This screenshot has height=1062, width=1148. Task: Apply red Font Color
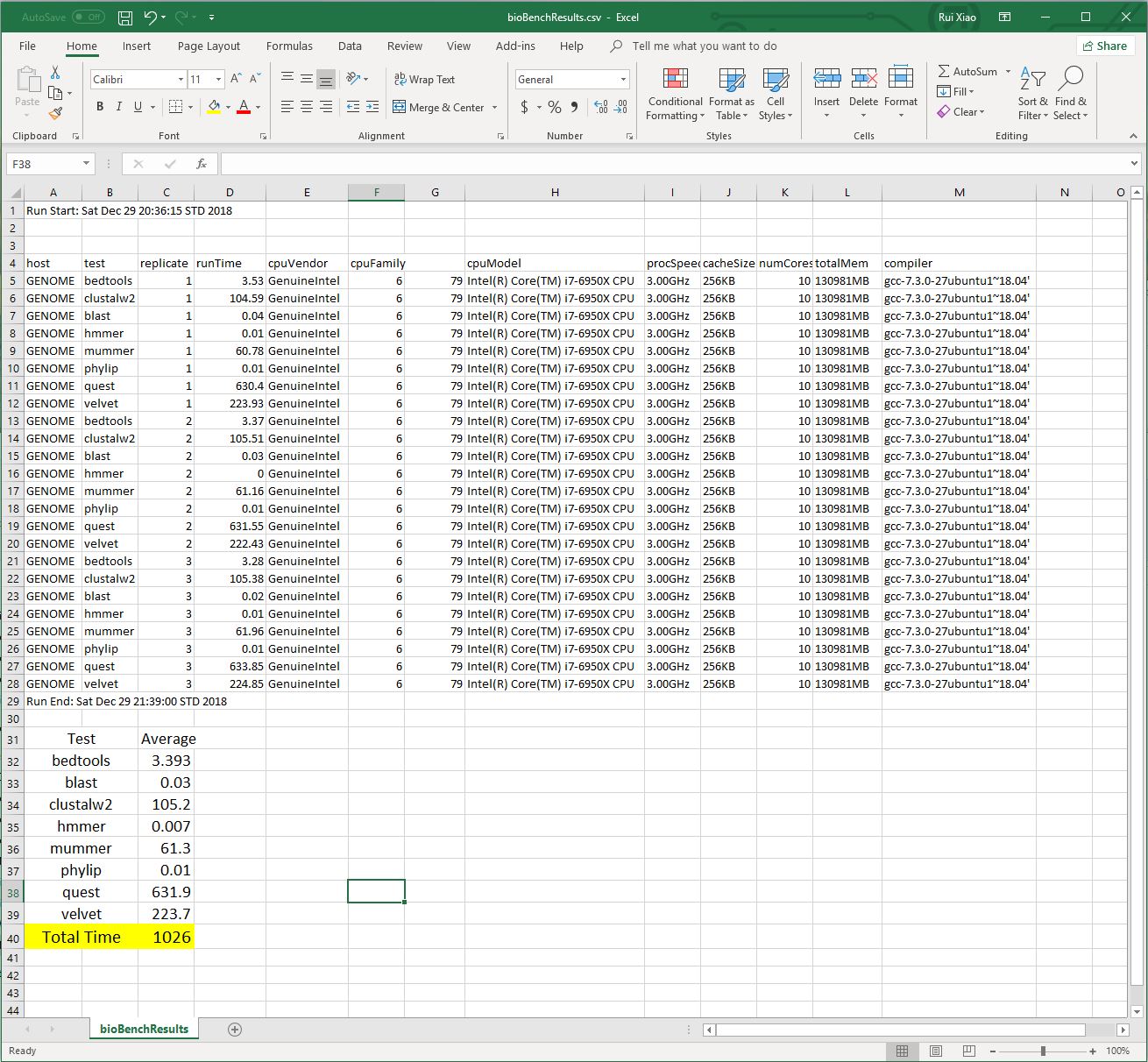pos(244,106)
